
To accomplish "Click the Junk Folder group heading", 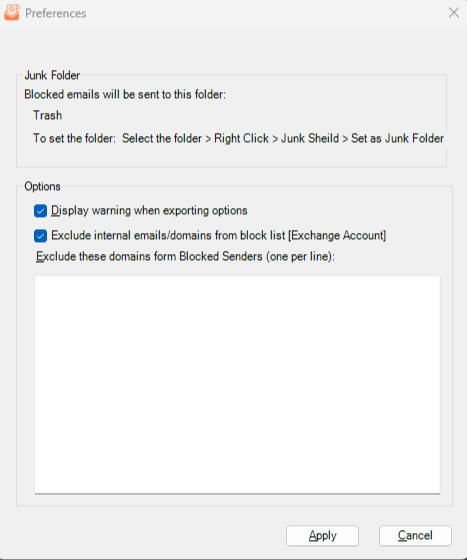I will coord(52,75).
